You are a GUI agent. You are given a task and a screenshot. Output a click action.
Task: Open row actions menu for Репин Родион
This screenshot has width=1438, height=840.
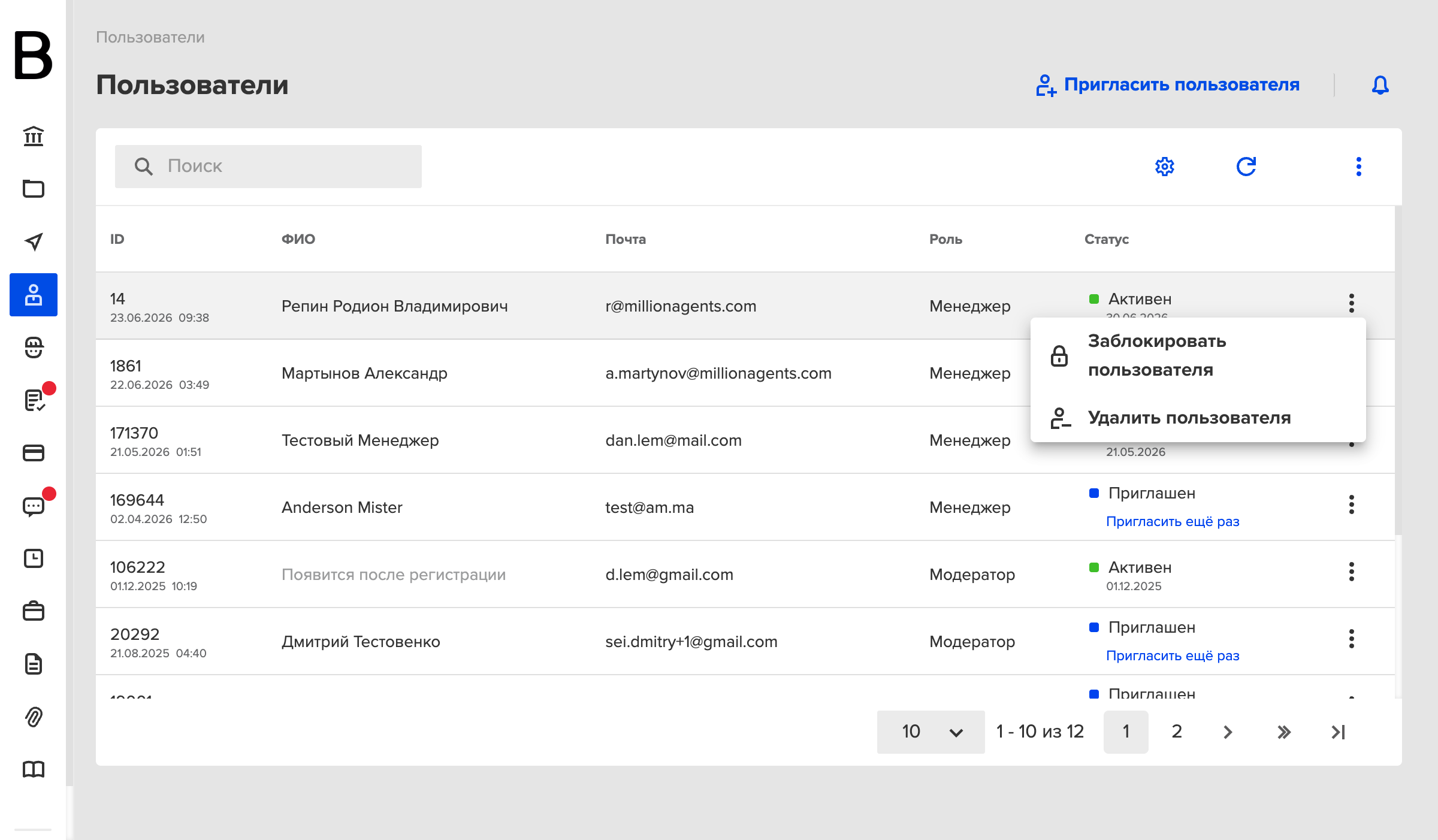[1352, 303]
